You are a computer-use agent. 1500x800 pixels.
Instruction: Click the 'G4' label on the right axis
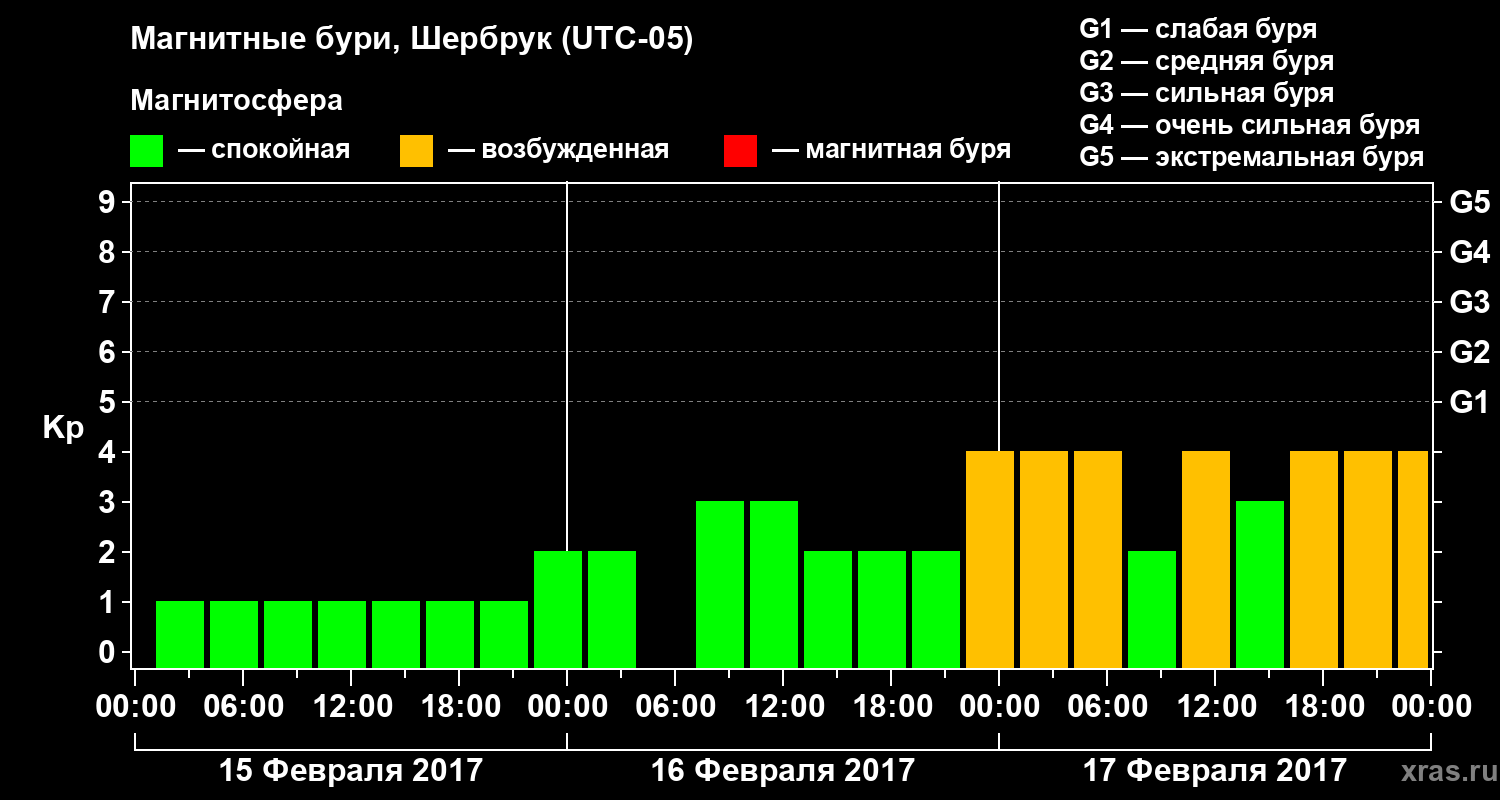click(x=1469, y=252)
